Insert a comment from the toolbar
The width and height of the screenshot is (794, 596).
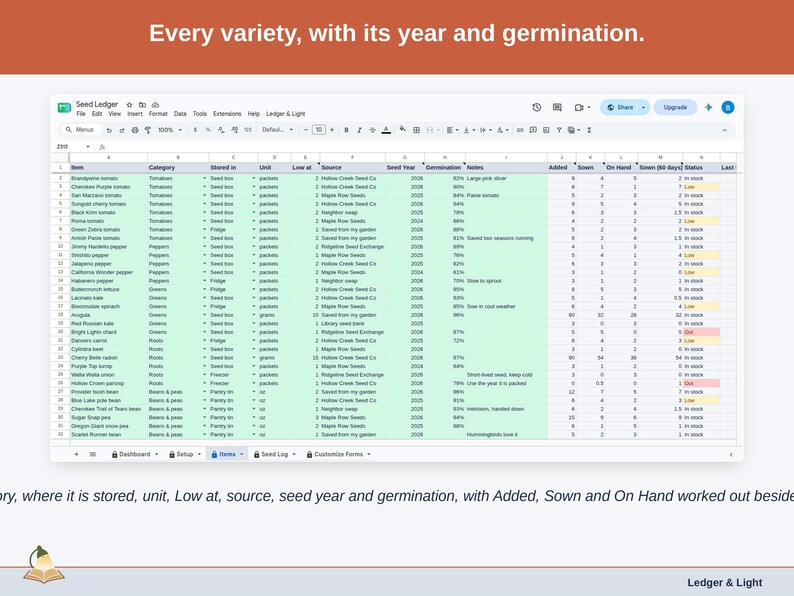pos(533,130)
